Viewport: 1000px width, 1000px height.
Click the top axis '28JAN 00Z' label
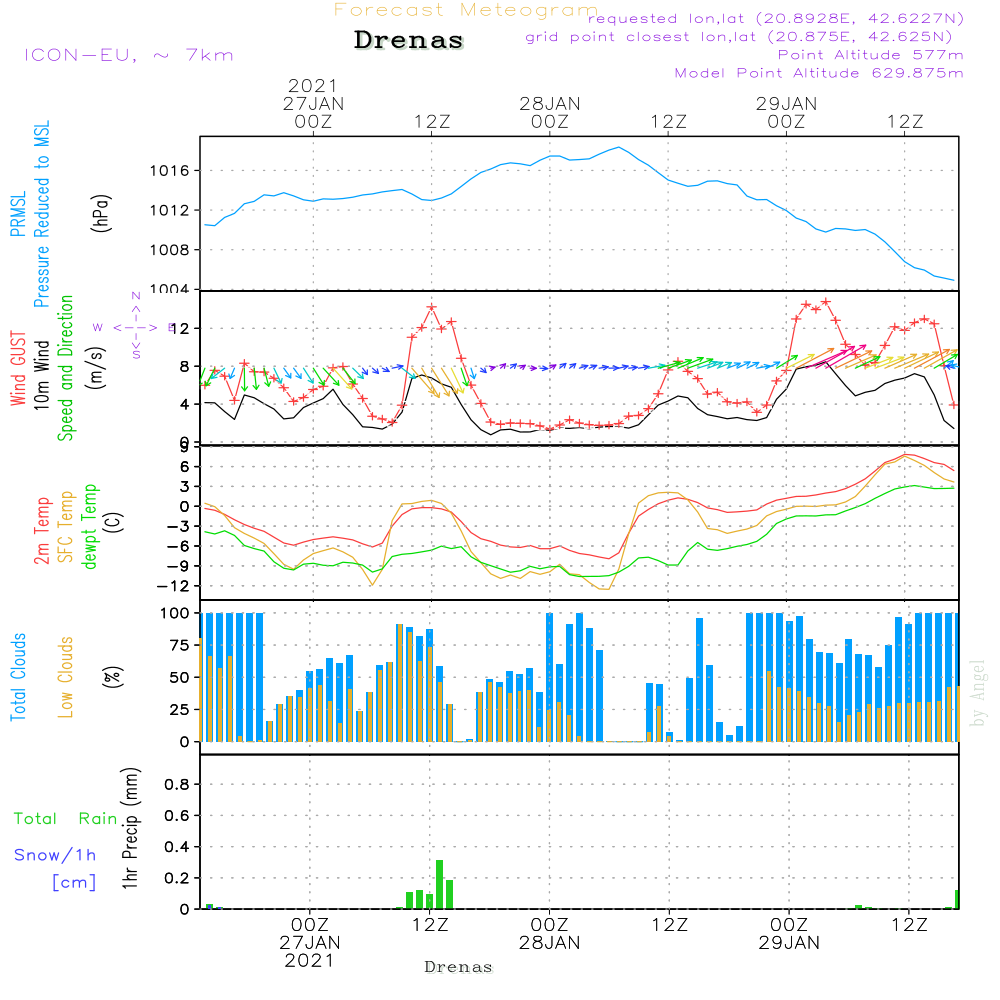tap(550, 112)
